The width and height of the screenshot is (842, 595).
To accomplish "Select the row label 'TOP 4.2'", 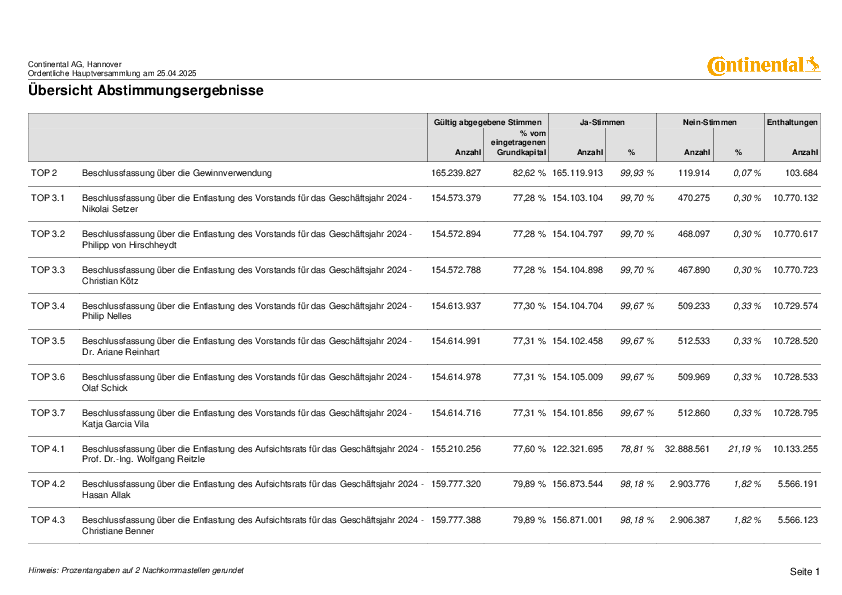I will tap(48, 484).
